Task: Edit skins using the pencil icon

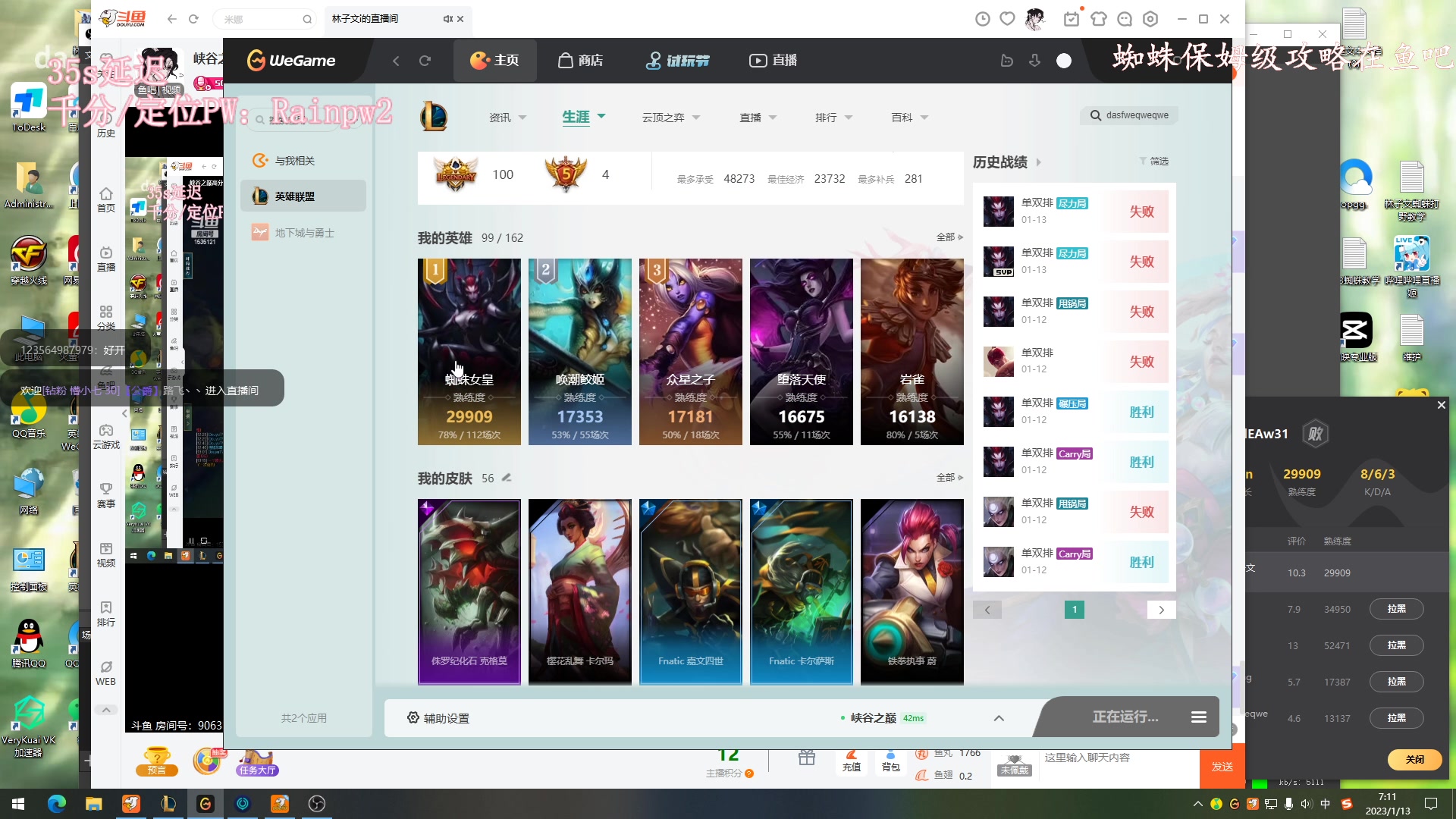Action: [507, 478]
